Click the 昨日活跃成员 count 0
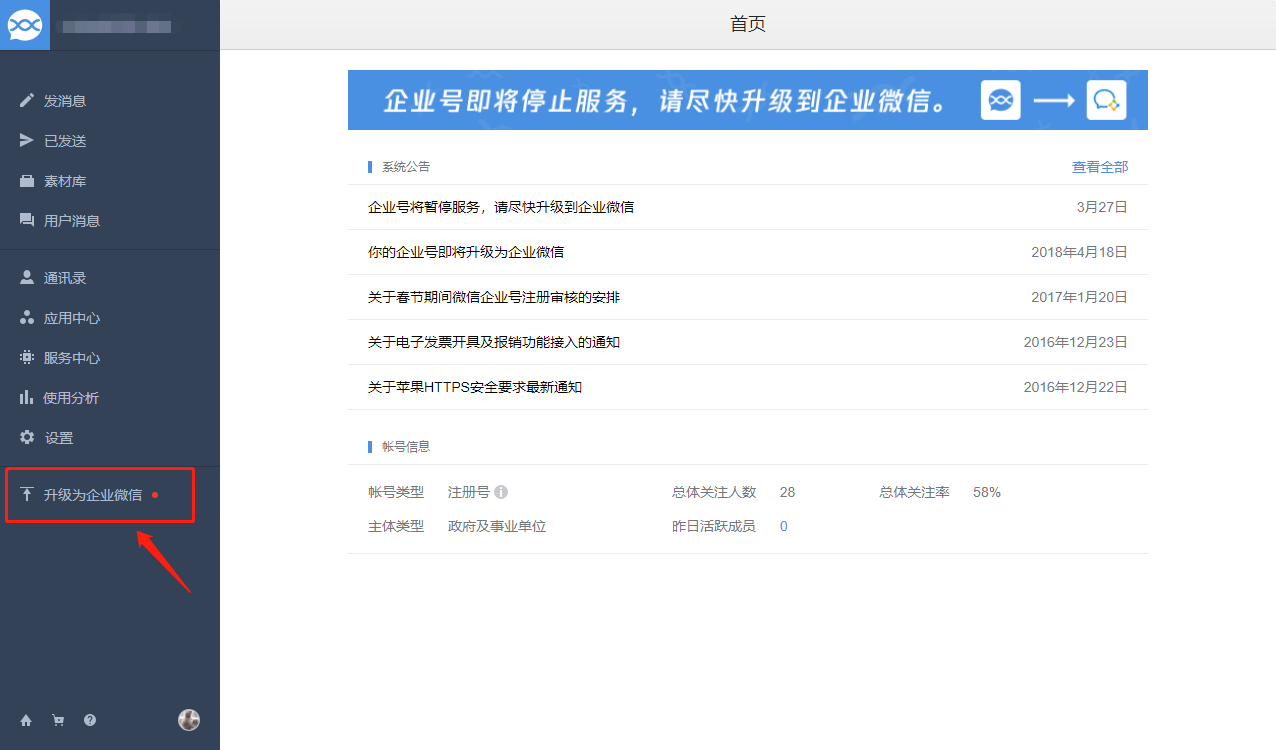 [x=784, y=526]
